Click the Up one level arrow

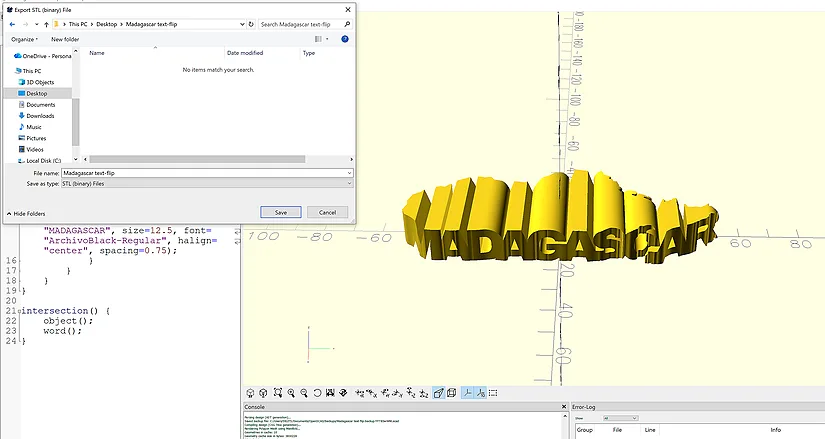pos(46,24)
